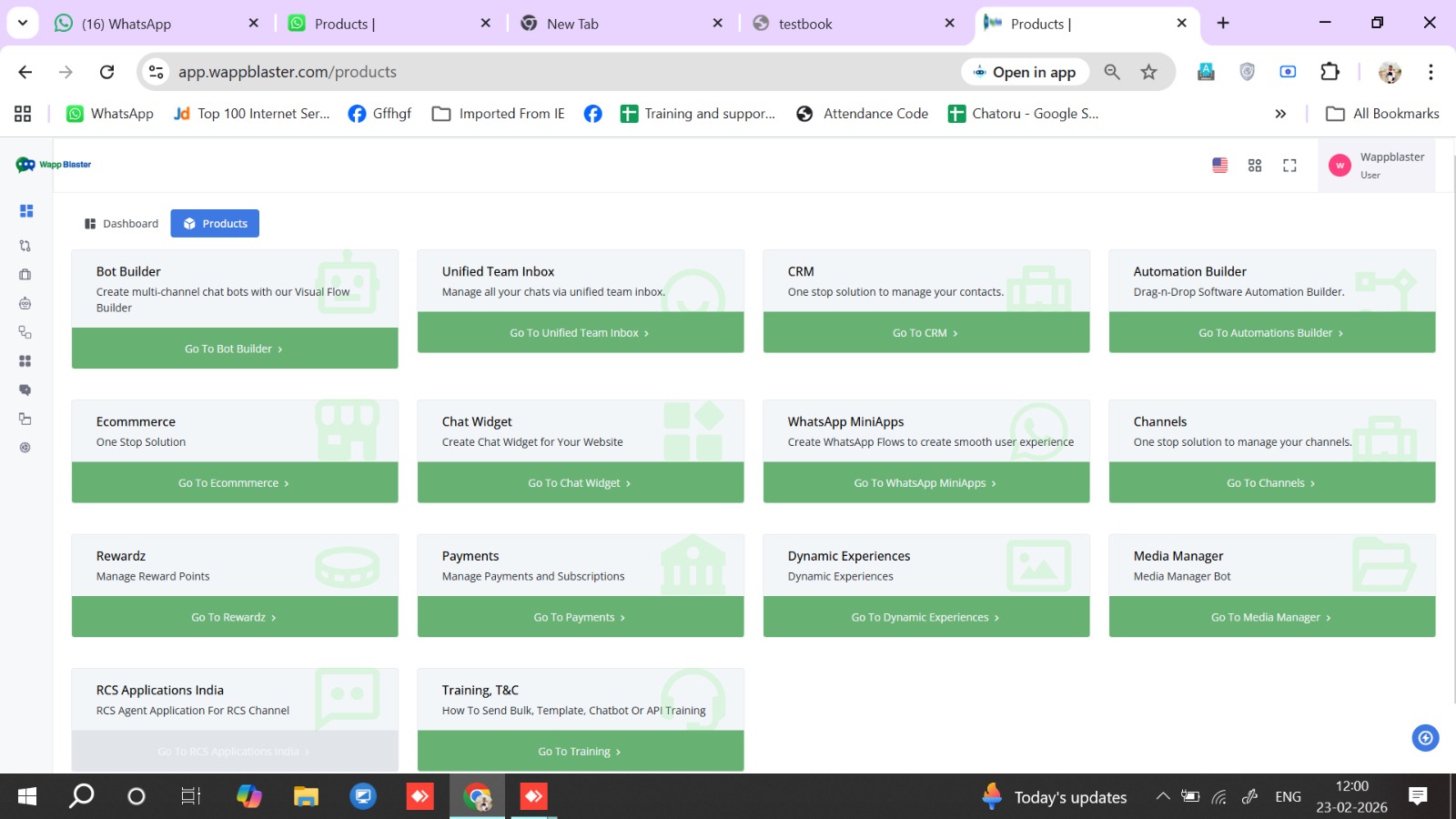1456x819 pixels.
Task: Click Go To Dynamic Experiences button
Action: click(x=926, y=617)
